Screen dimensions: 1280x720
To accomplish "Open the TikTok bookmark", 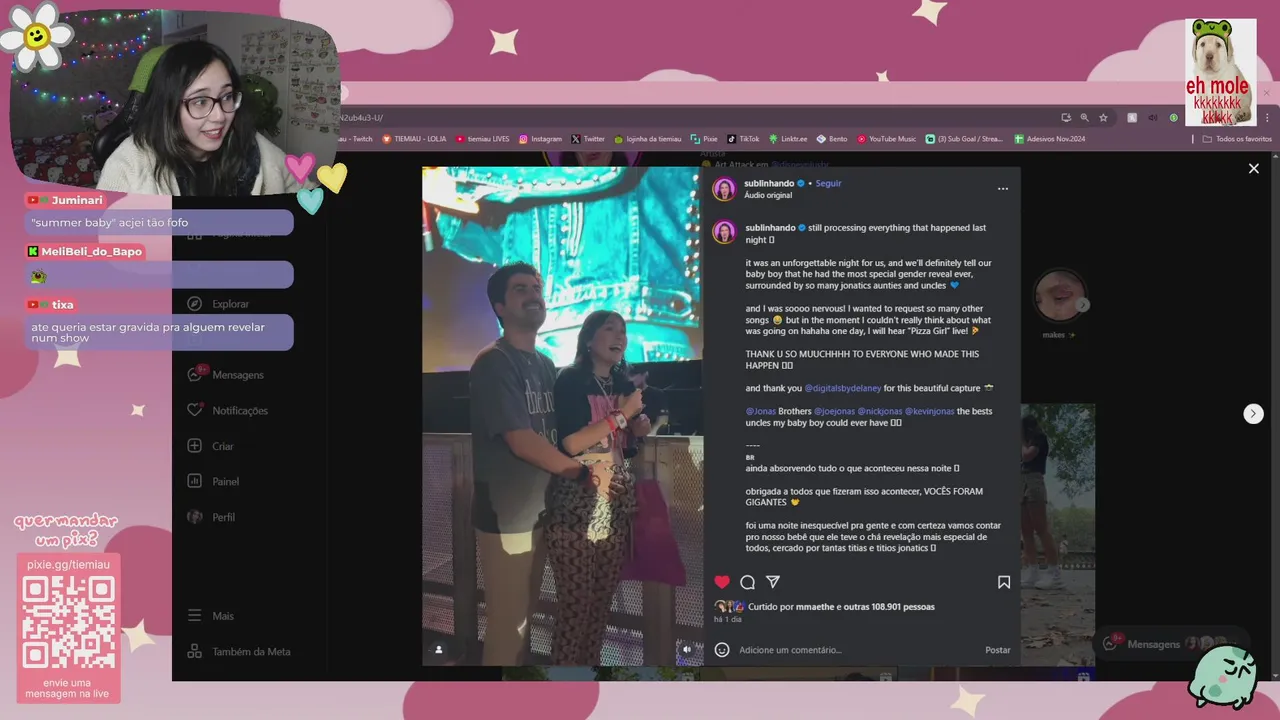I will (743, 139).
